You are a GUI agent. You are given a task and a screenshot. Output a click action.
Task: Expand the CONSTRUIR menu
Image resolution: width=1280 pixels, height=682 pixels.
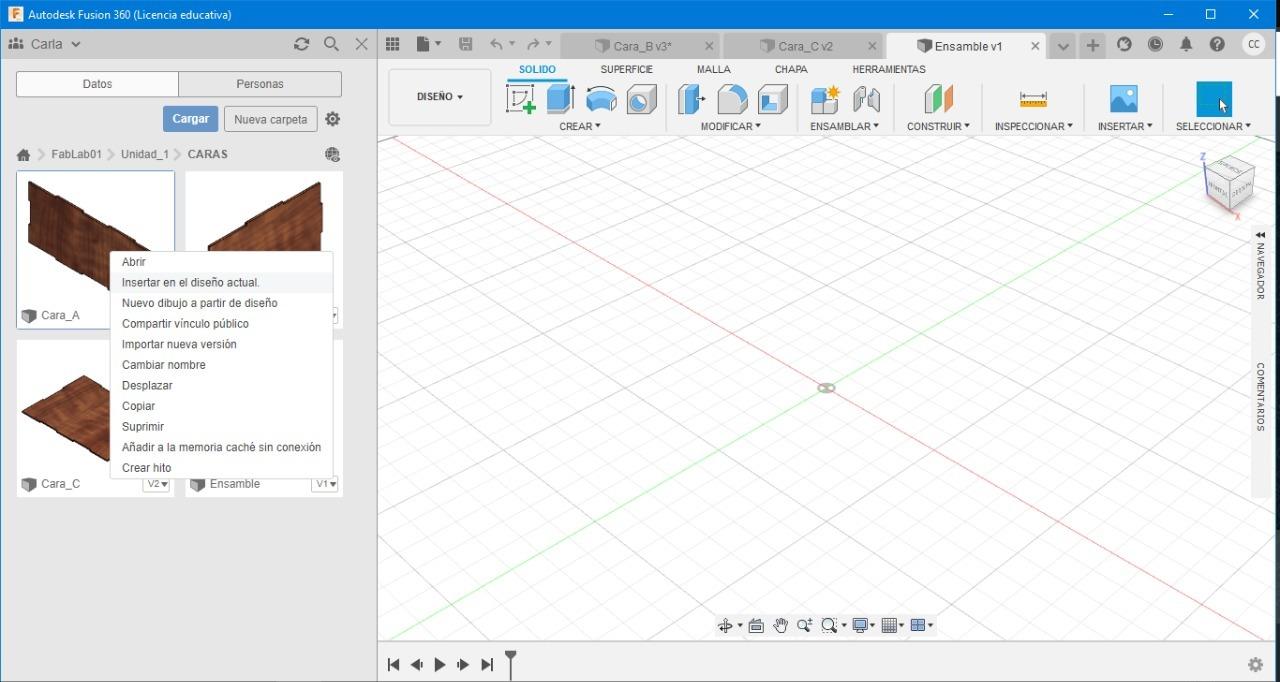[938, 126]
